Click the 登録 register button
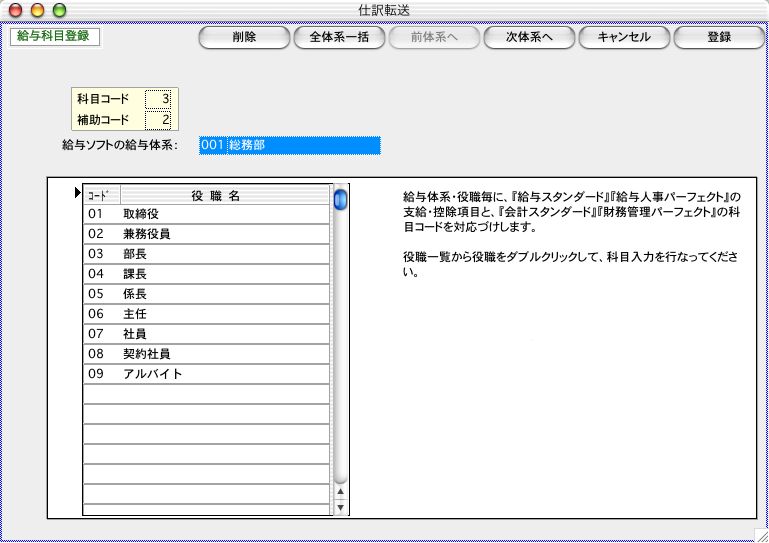 point(718,38)
